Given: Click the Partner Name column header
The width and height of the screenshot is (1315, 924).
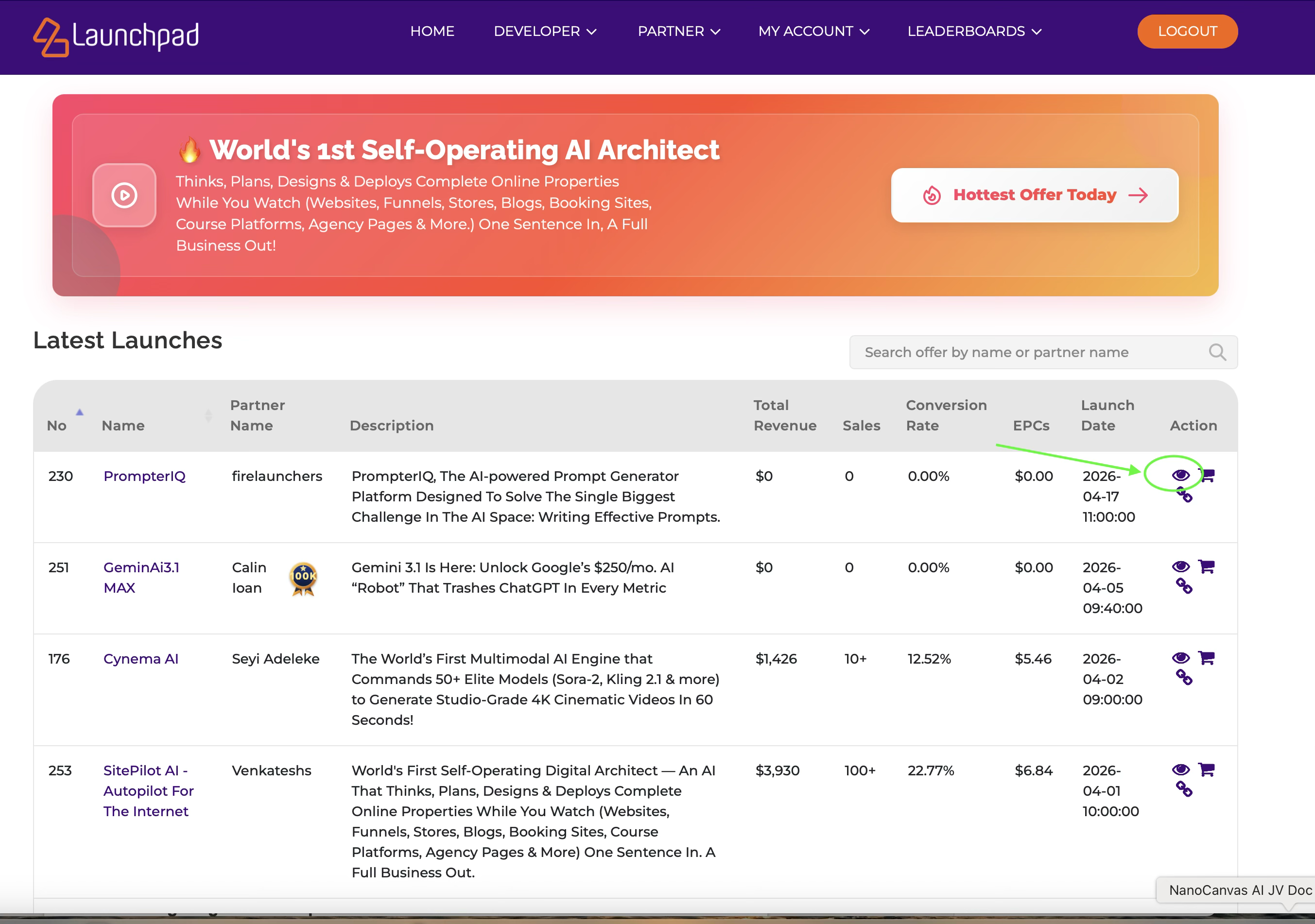Looking at the screenshot, I should click(x=258, y=416).
